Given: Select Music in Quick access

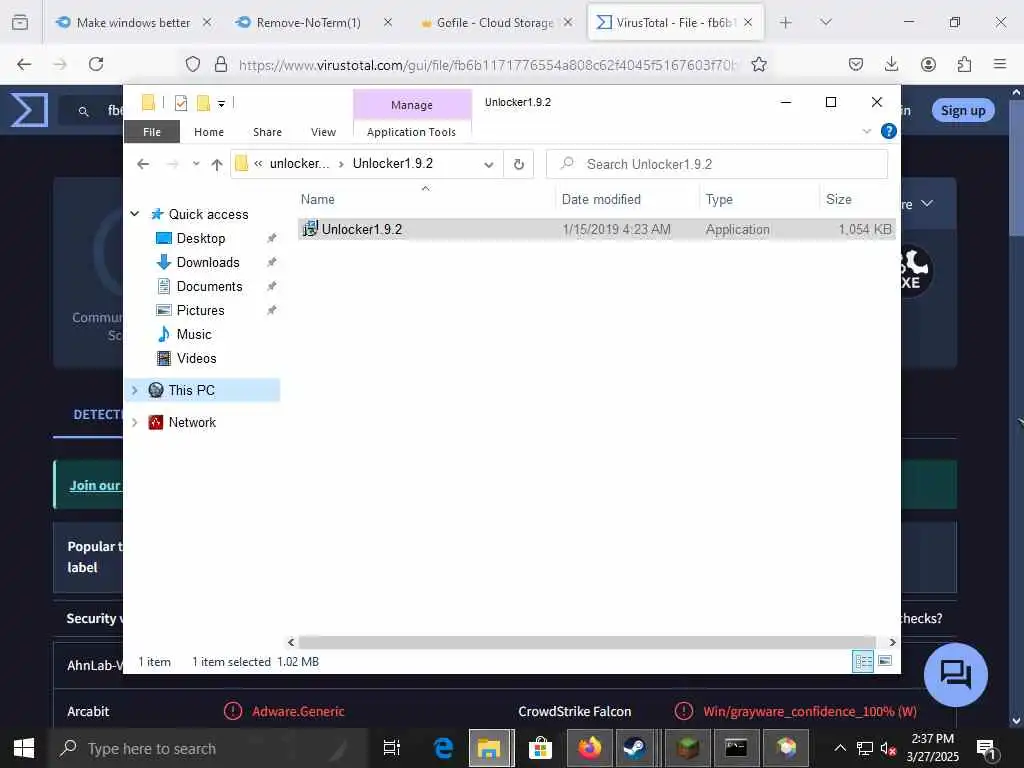Looking at the screenshot, I should (x=193, y=334).
